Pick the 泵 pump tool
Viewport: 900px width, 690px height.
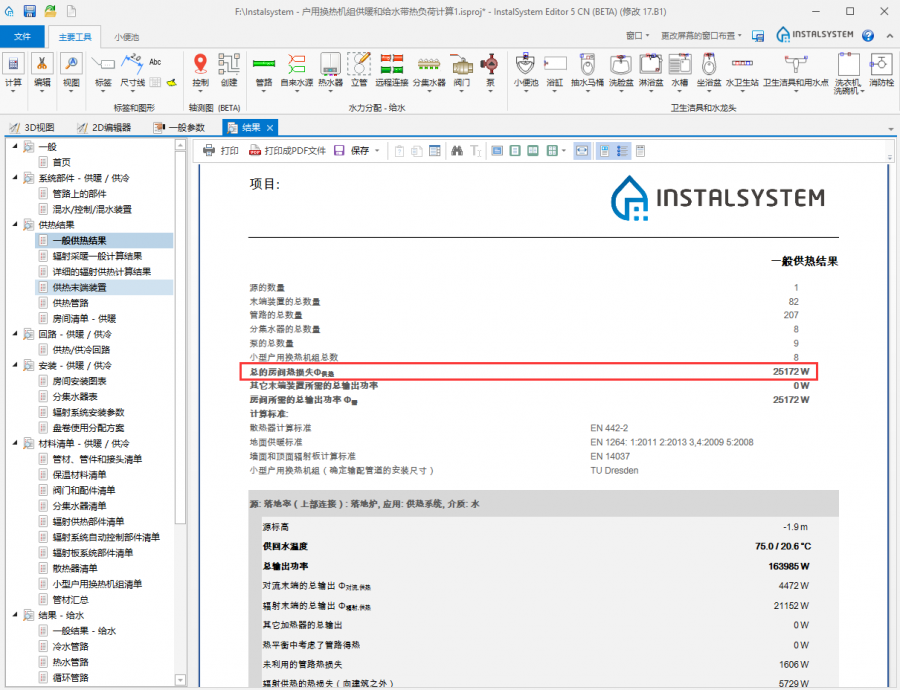tap(490, 70)
